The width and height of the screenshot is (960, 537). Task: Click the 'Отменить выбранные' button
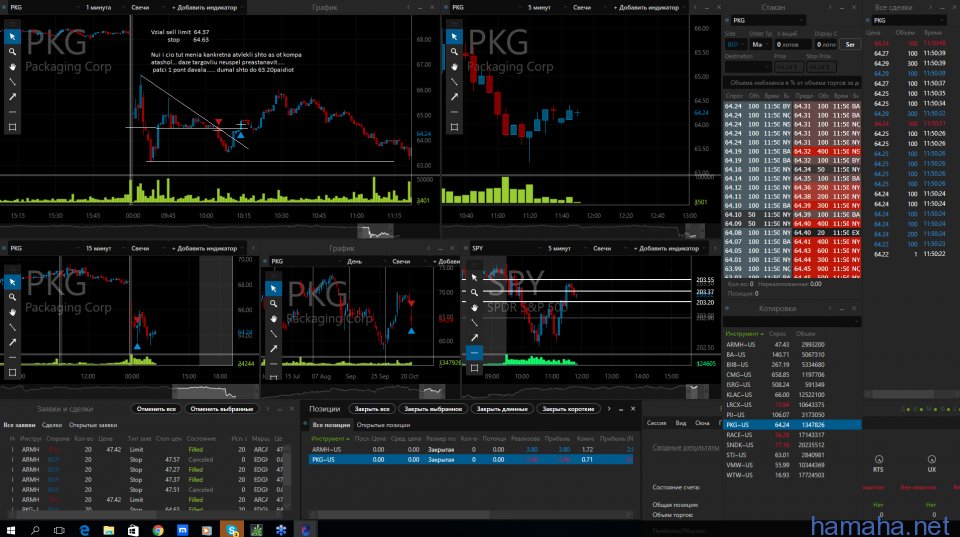pyautogui.click(x=222, y=409)
